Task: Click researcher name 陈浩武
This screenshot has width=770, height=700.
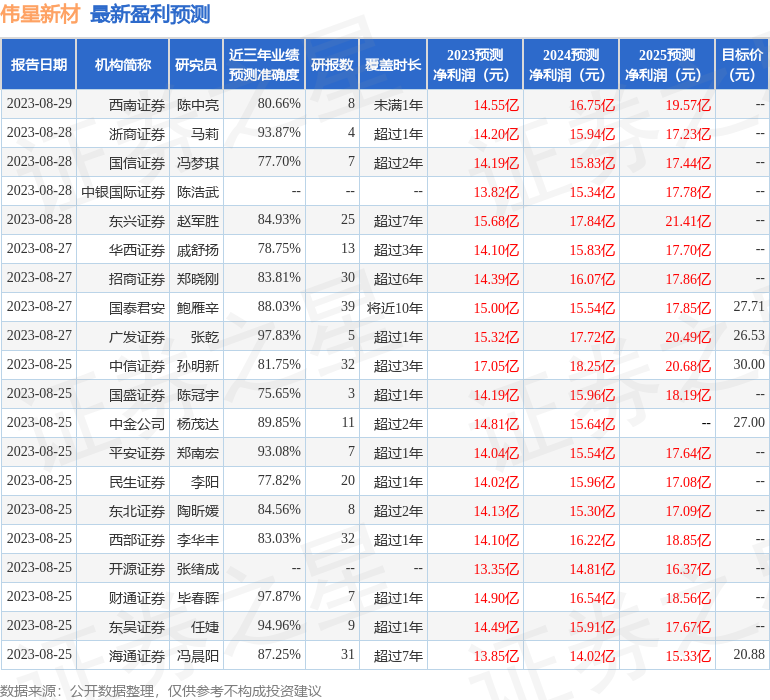Action: 198,192
